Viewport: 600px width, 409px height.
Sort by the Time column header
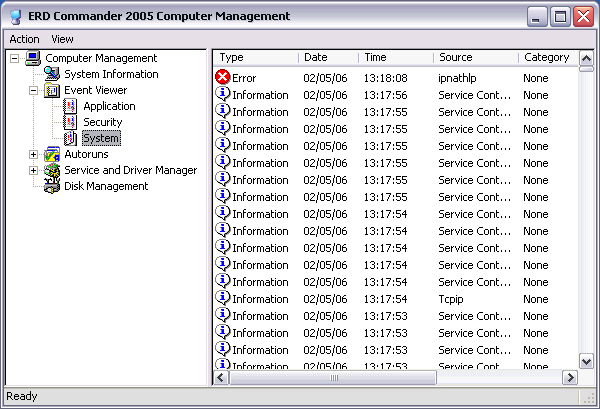point(396,57)
